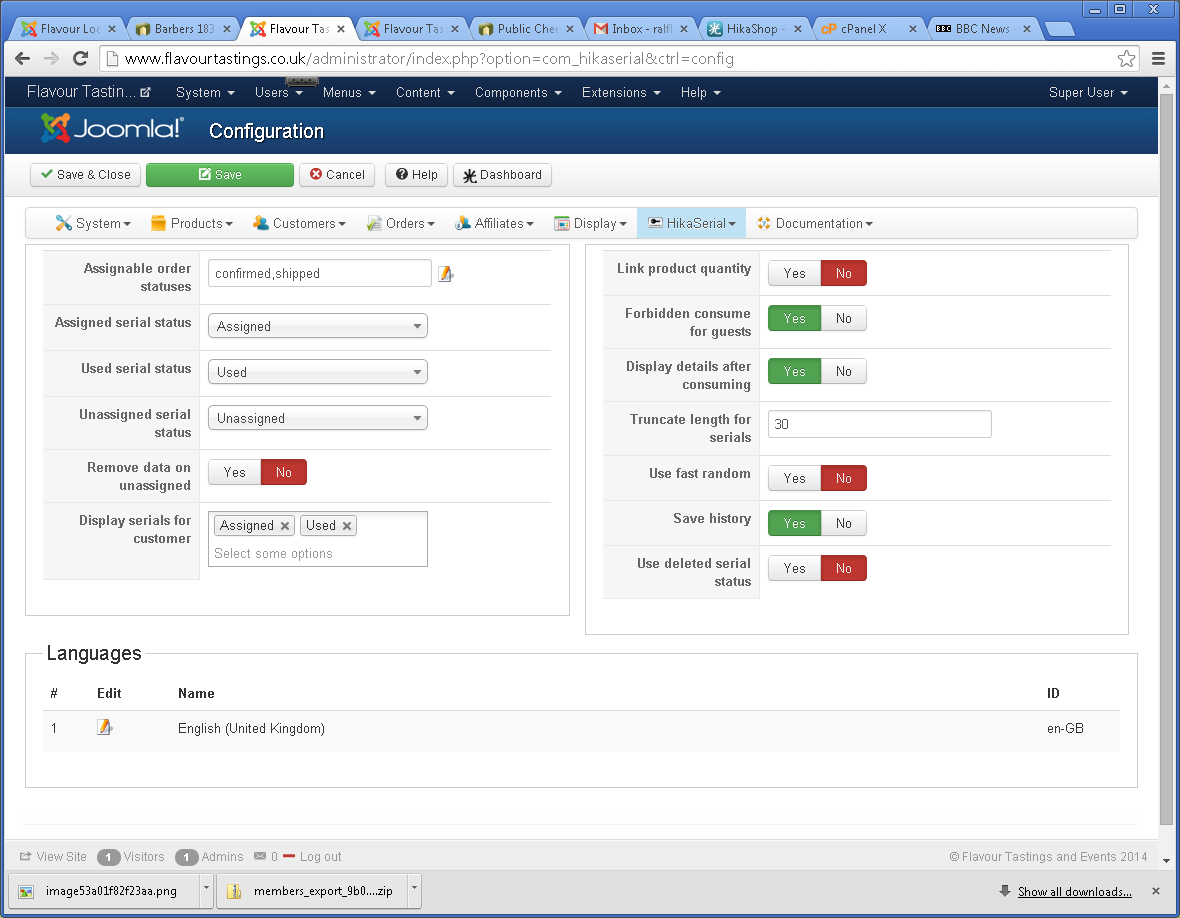Click the Cancel button

337,175
